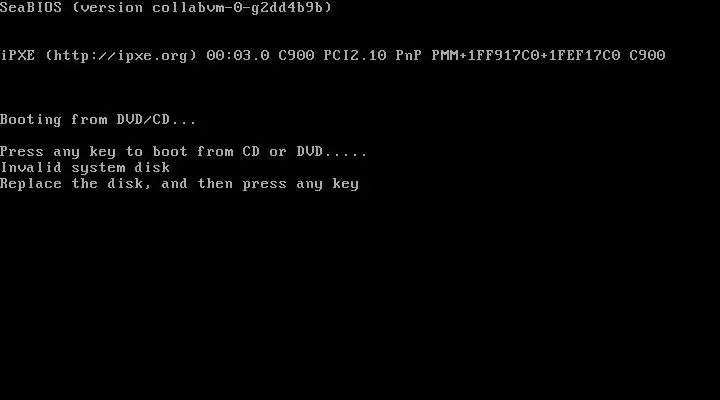Click the 00:03.0 PCI address text

pos(238,56)
